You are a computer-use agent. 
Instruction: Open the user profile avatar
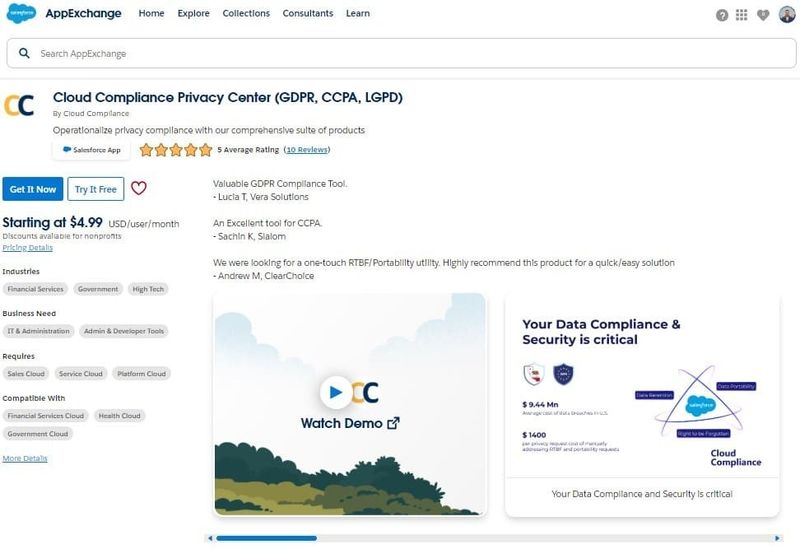click(x=787, y=14)
